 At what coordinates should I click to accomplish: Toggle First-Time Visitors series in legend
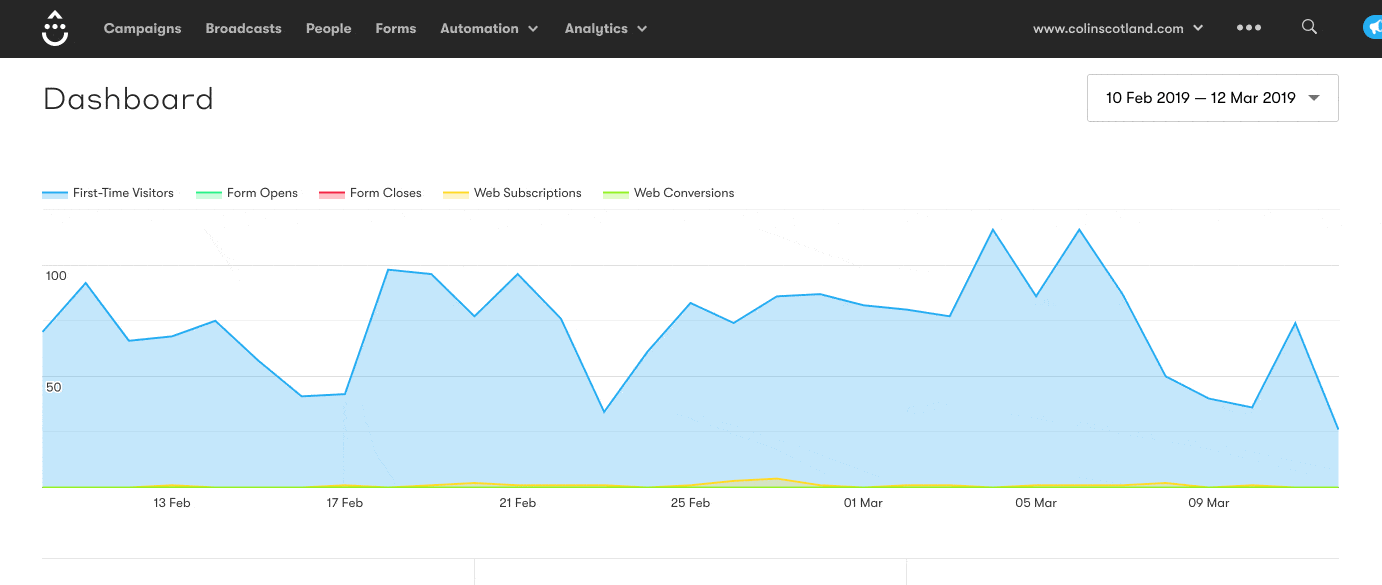[x=108, y=193]
